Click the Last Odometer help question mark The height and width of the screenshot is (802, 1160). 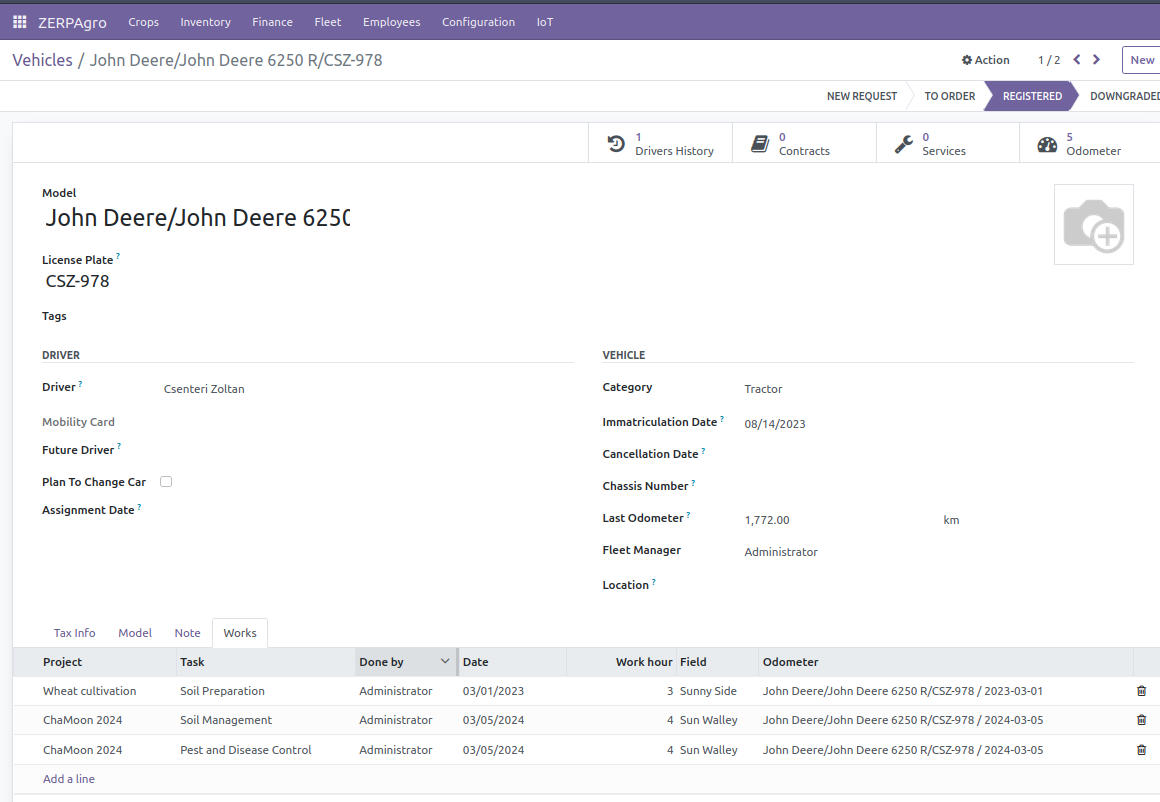(688, 514)
